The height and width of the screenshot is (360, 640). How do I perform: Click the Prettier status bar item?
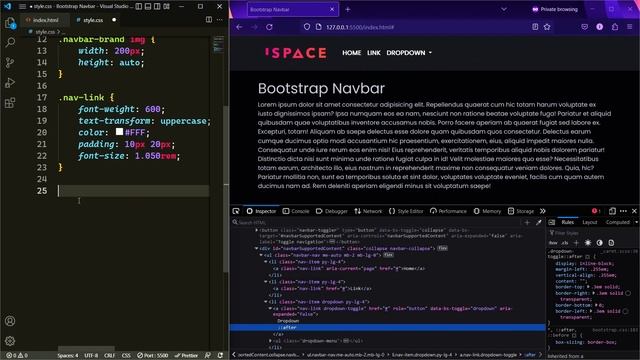186,356
